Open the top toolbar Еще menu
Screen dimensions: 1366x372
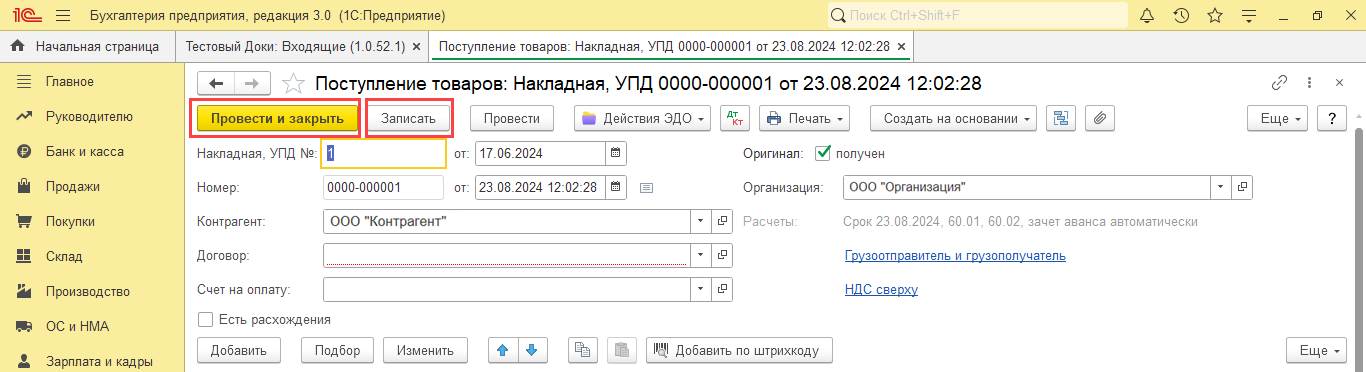[x=1277, y=118]
